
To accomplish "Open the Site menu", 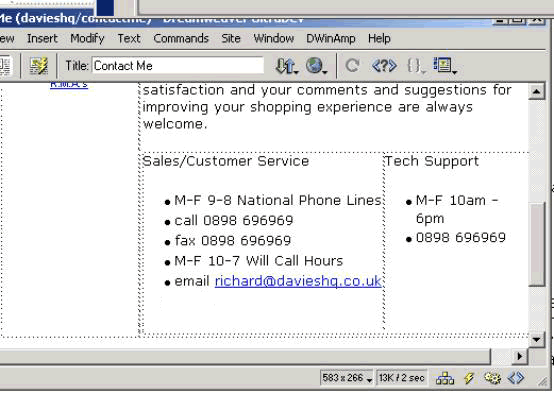I will 231,38.
